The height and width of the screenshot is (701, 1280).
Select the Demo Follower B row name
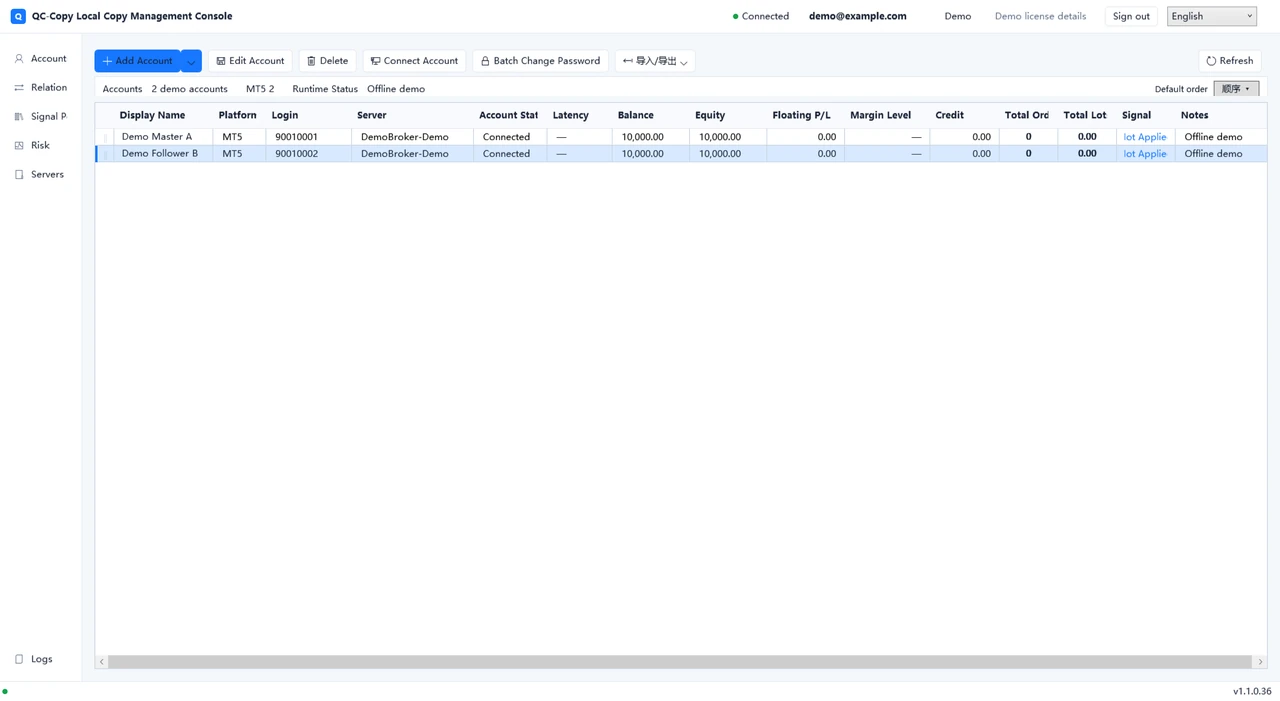pos(160,154)
